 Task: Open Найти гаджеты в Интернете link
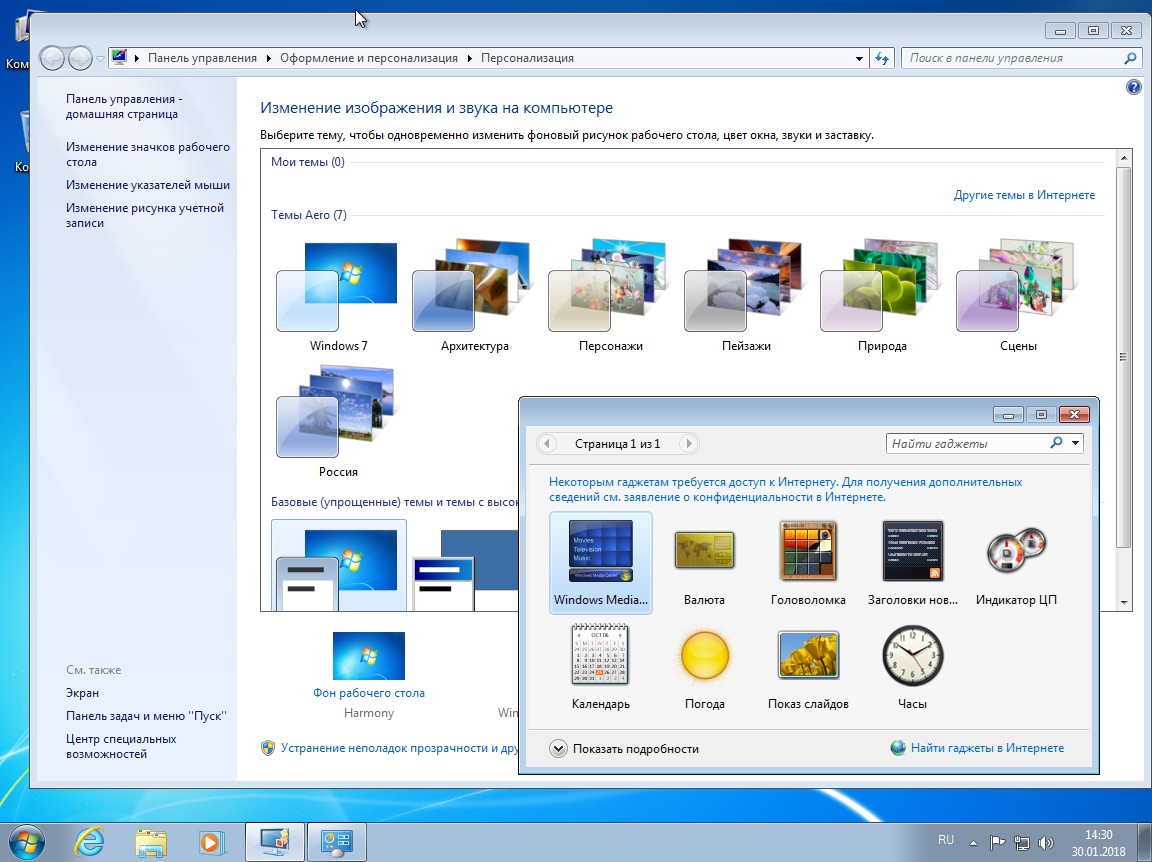pyautogui.click(x=987, y=748)
